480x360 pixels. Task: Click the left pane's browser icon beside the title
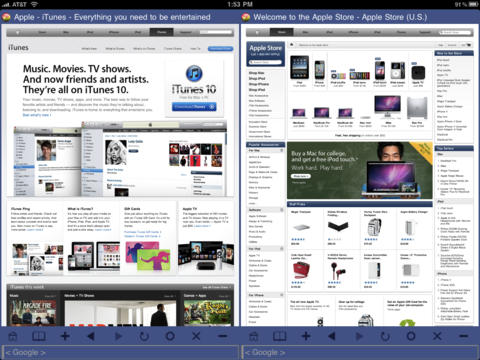tap(6, 17)
